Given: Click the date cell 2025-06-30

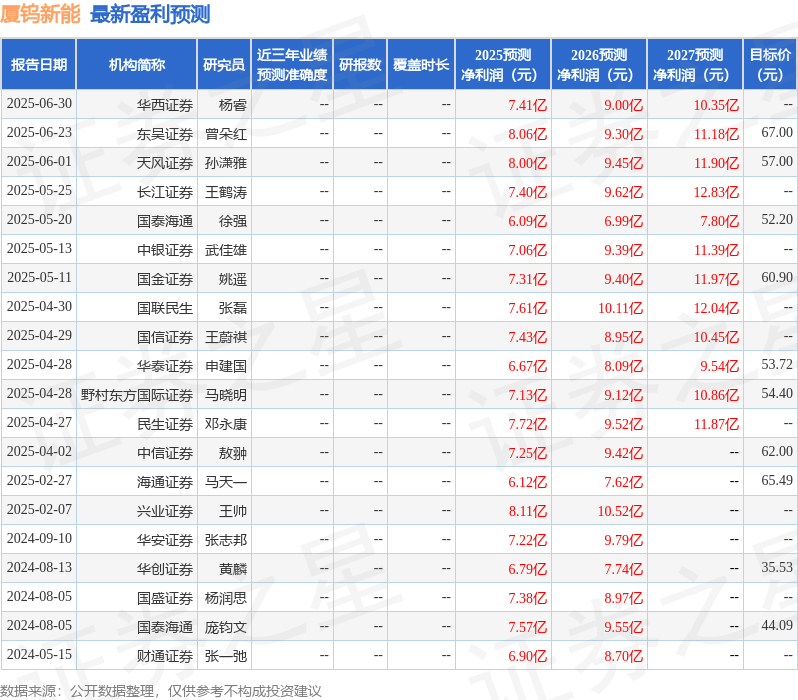Looking at the screenshot, I should click(39, 104).
